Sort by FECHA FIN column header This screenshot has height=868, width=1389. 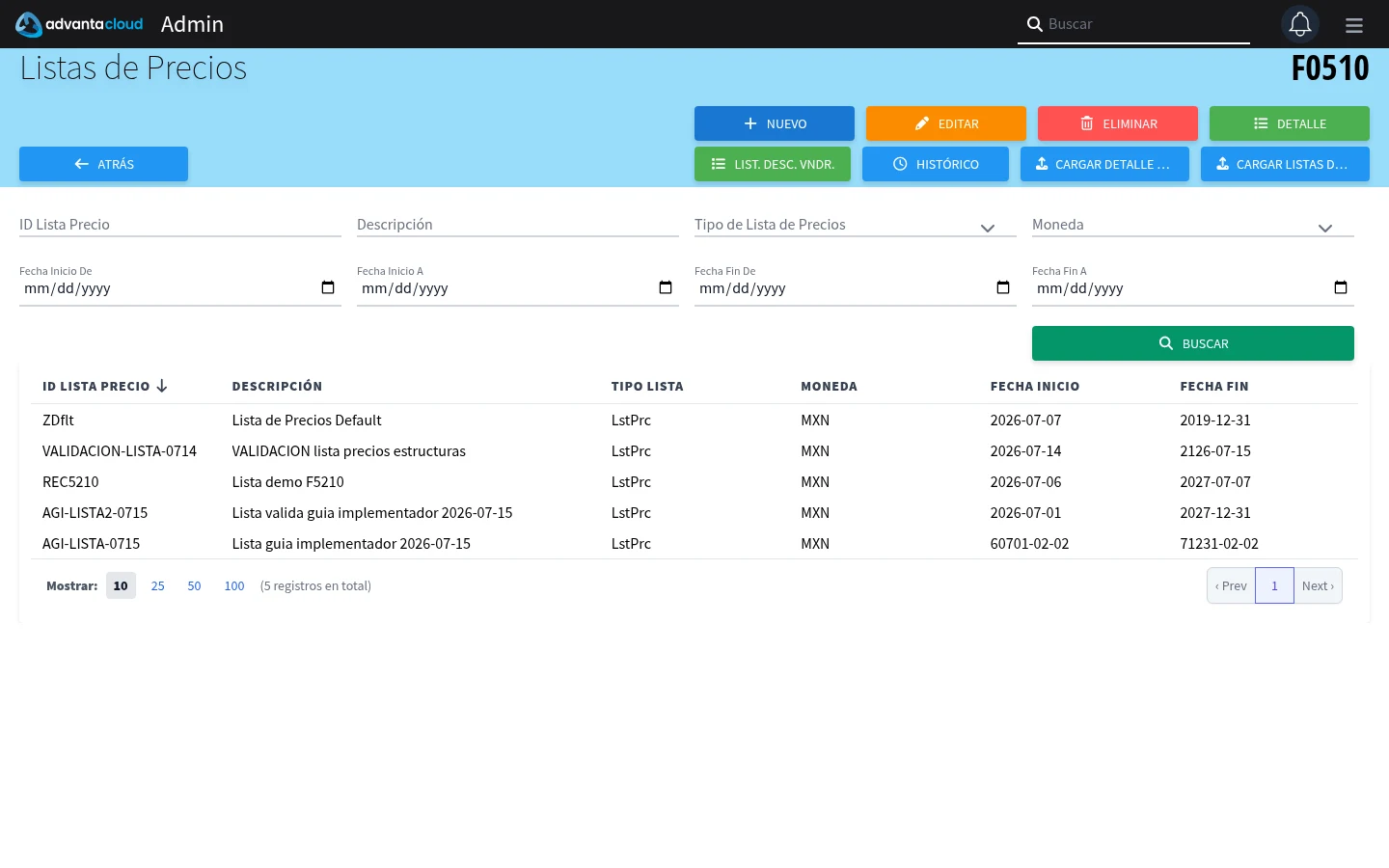(x=1214, y=386)
